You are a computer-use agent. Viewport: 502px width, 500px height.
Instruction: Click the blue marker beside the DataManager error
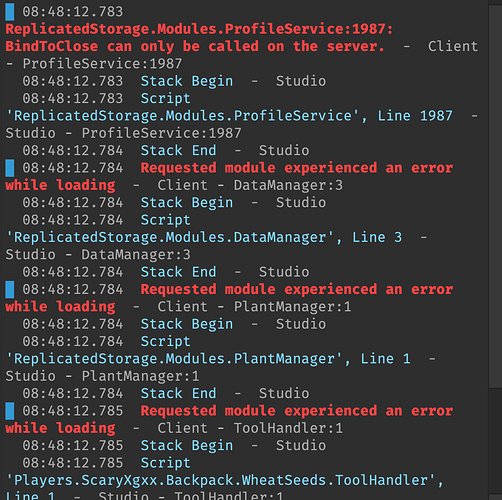(10, 168)
